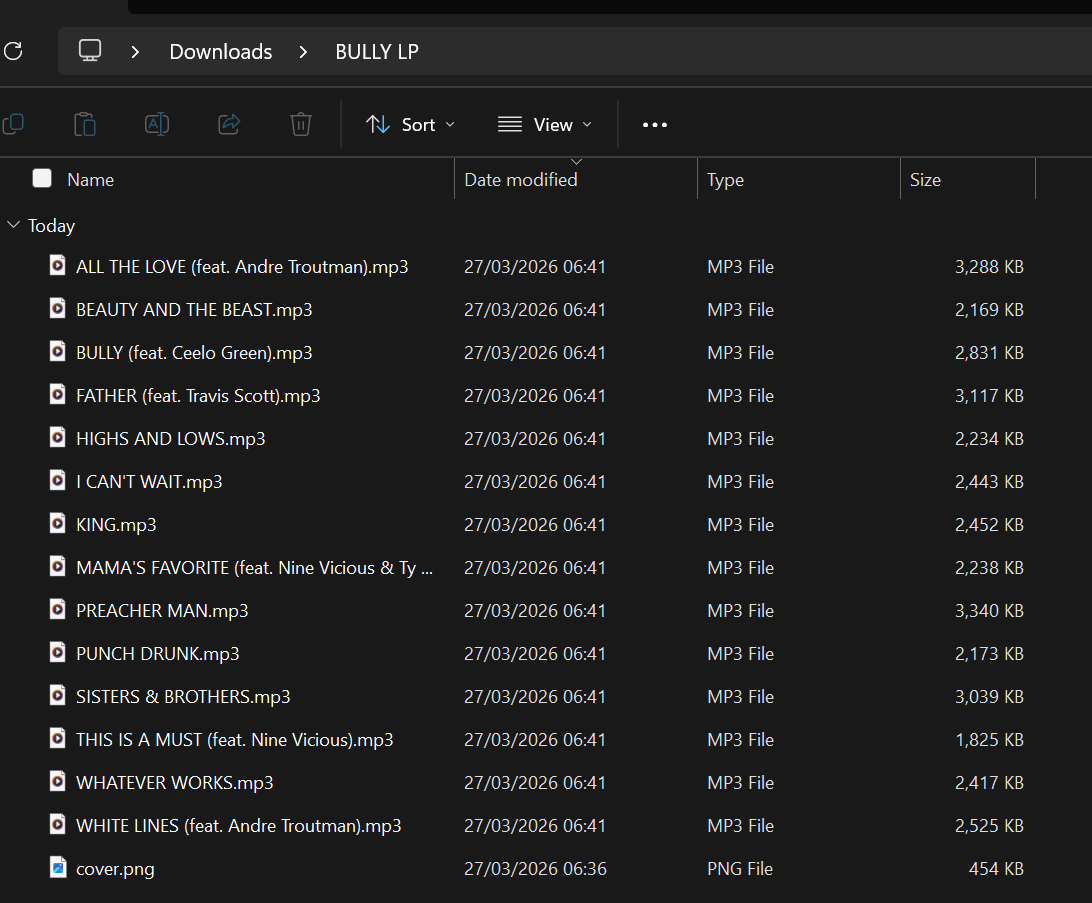The height and width of the screenshot is (903, 1092).
Task: Select THIS IS A MUST (feat. Nine Vicious).mp3
Action: tap(234, 740)
